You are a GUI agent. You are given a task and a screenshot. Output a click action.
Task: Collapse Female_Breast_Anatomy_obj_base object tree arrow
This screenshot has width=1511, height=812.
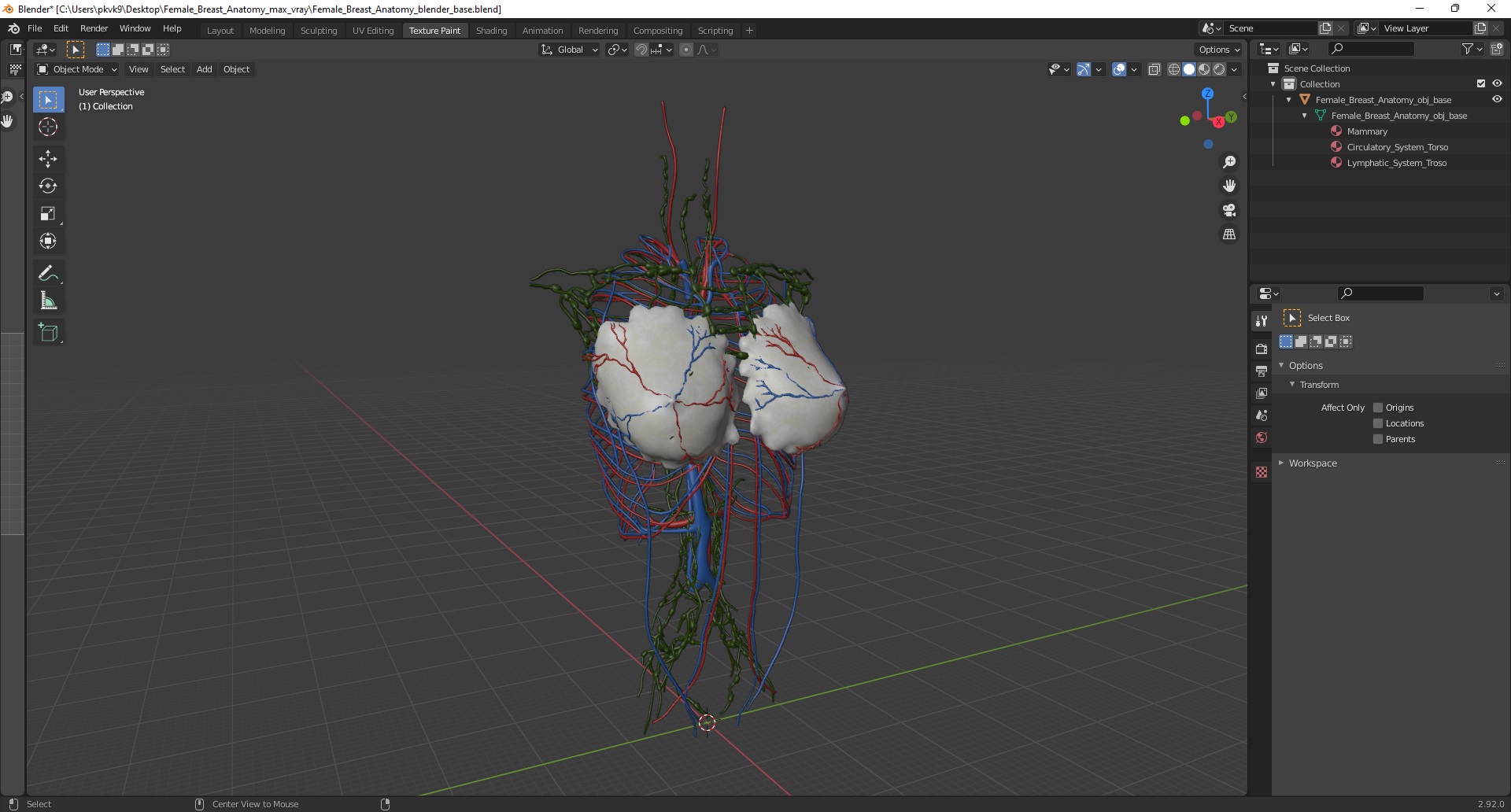coord(1289,100)
